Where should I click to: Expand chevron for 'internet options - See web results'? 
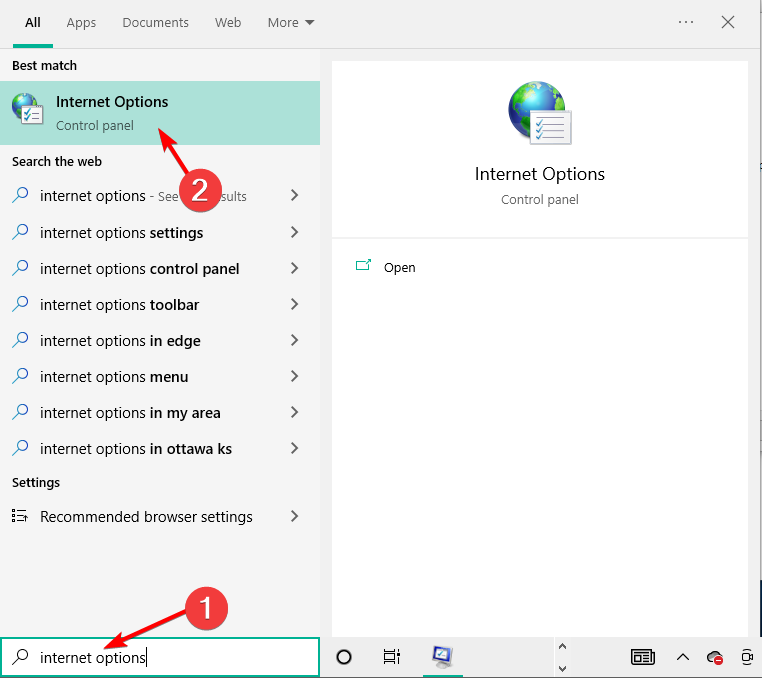[294, 195]
